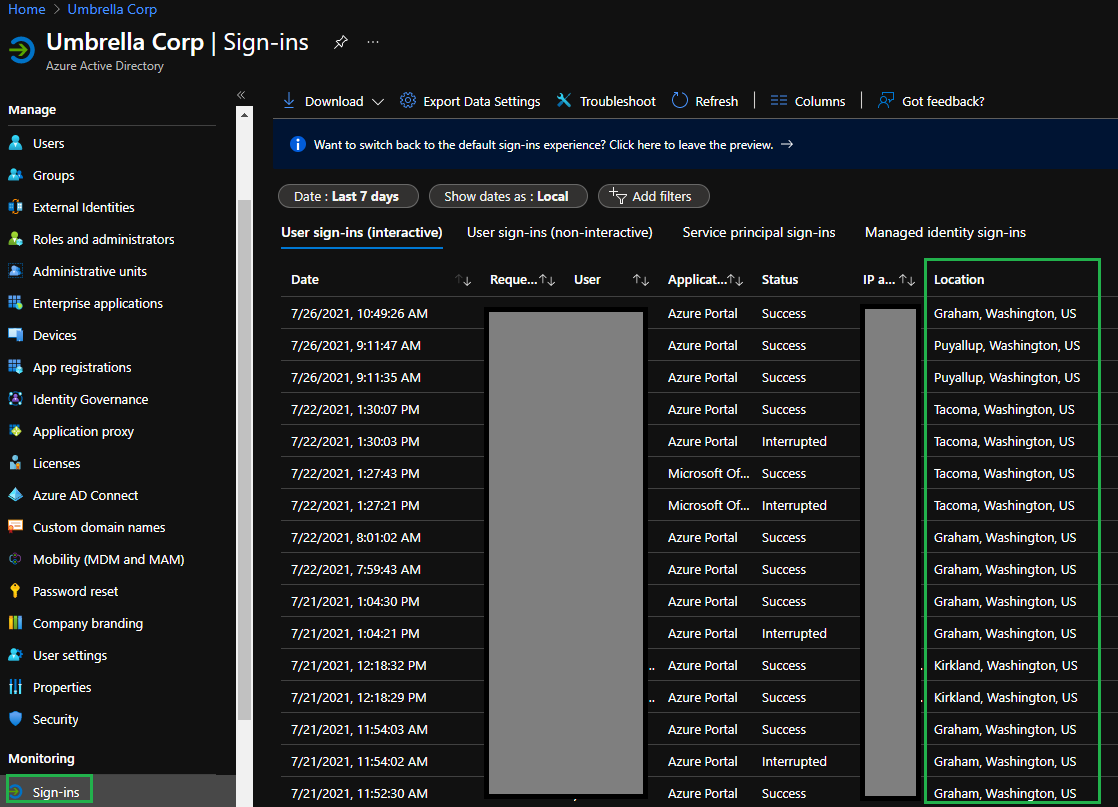This screenshot has width=1118, height=807.
Task: Click Got feedback button
Action: click(x=931, y=101)
